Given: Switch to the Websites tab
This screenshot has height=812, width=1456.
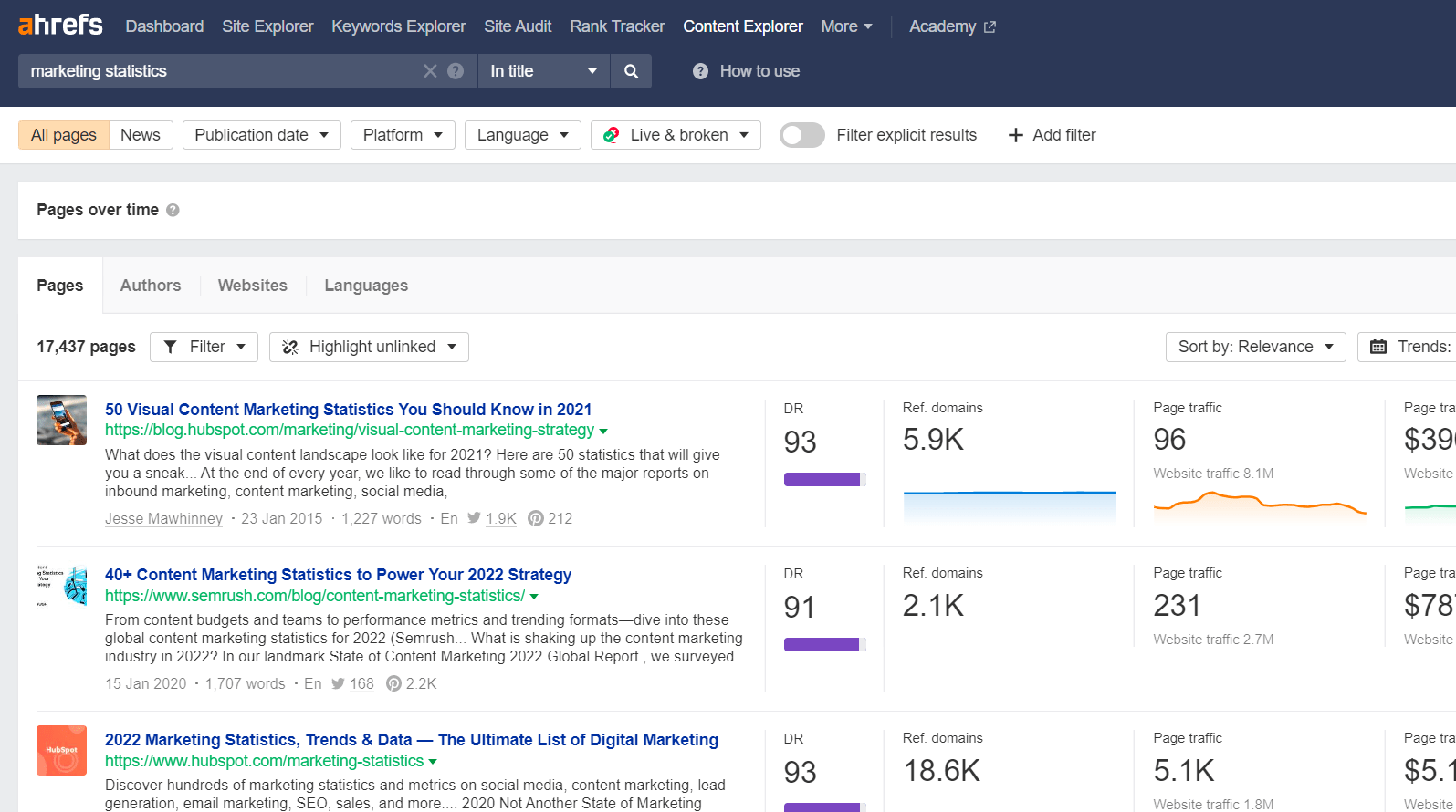Looking at the screenshot, I should pyautogui.click(x=253, y=286).
